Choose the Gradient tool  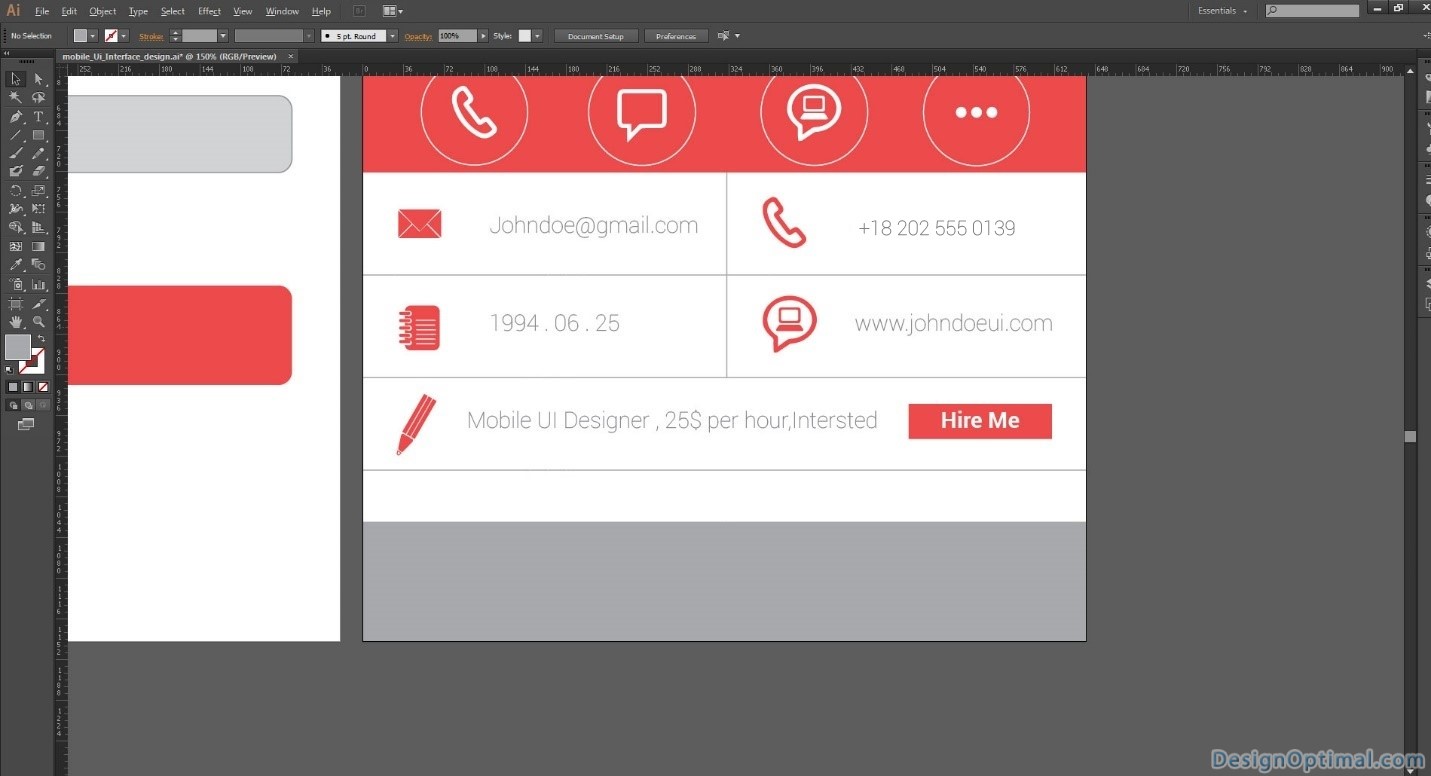point(38,246)
